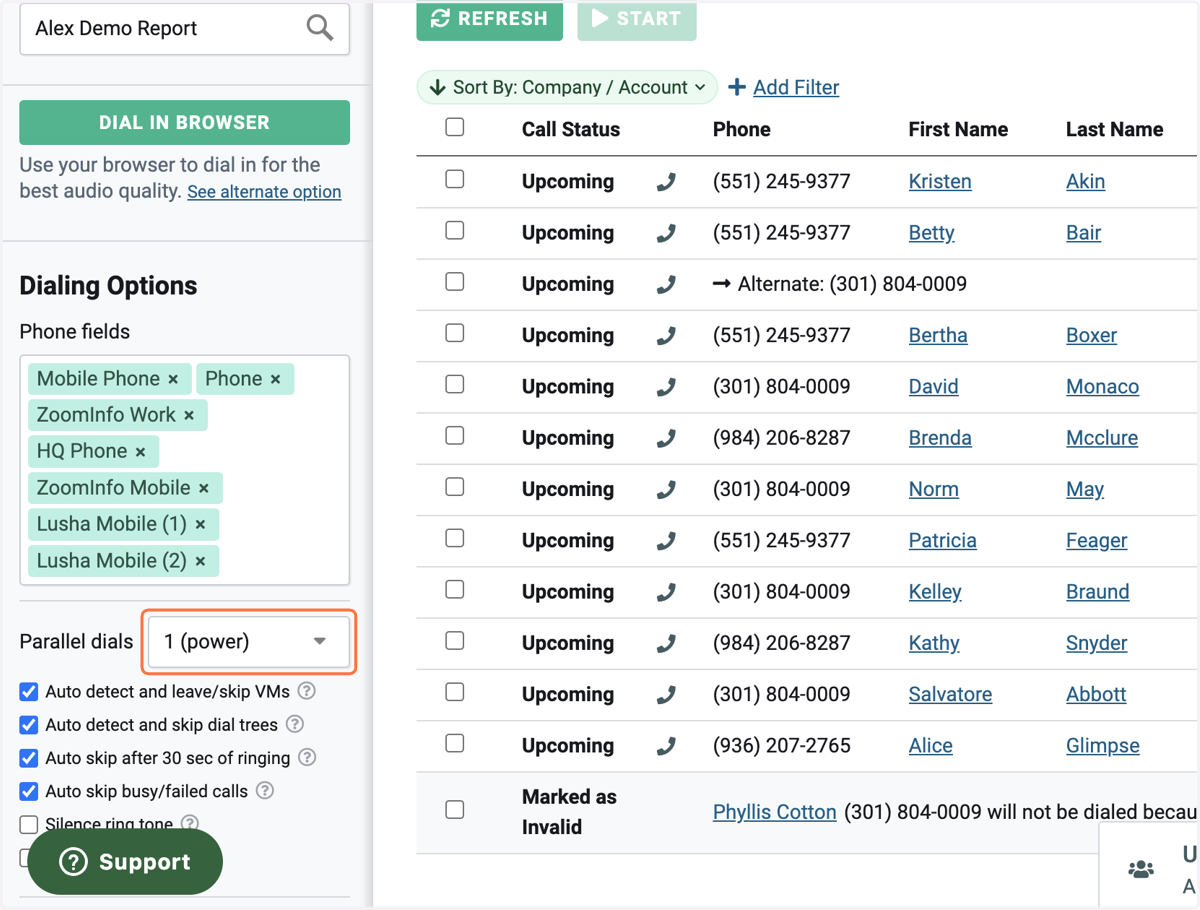The height and width of the screenshot is (910, 1200).
Task: Click the Marked as Invalid status text
Action: tap(569, 812)
